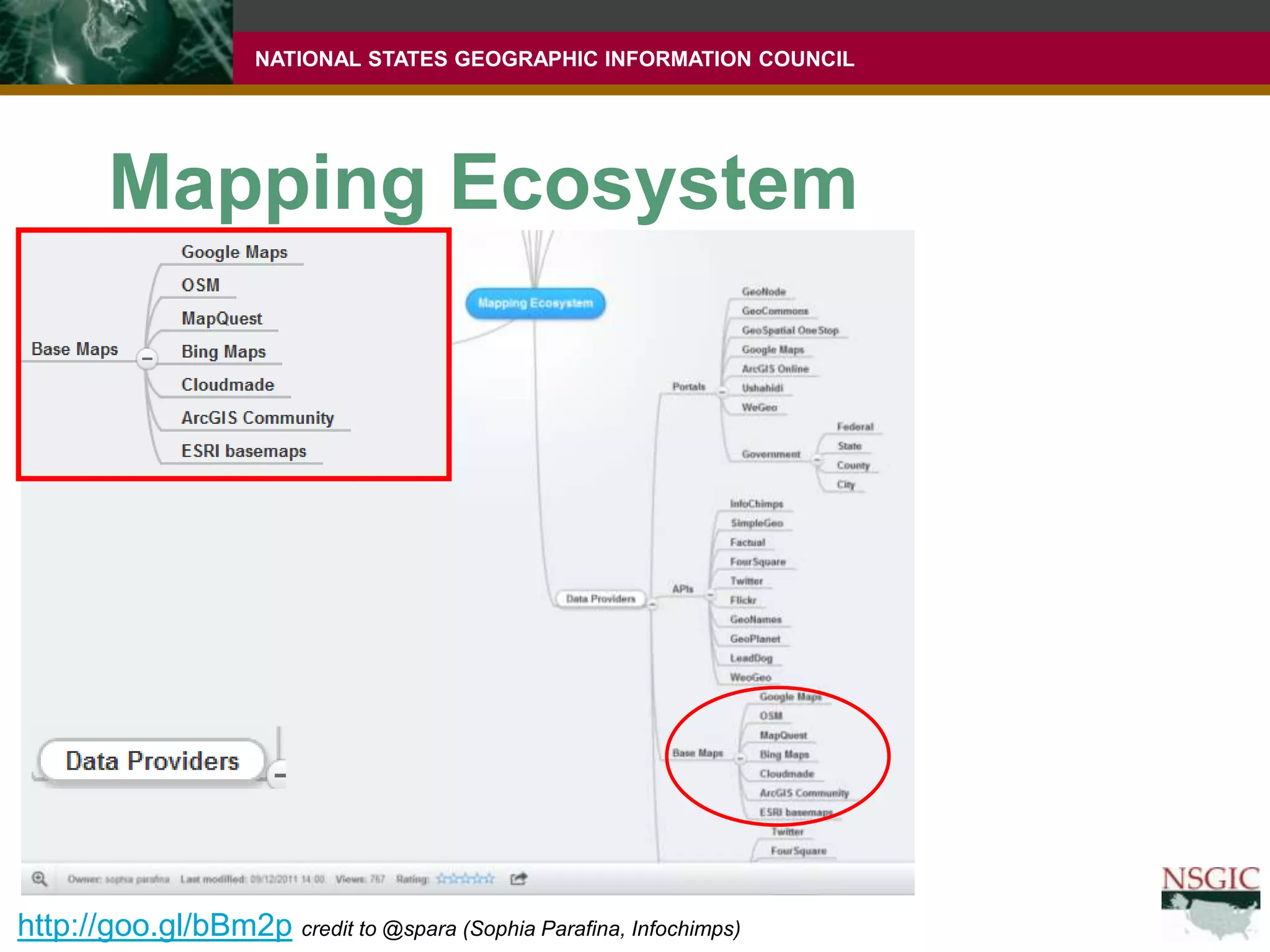Rate the mind map using the stars
Image resolution: width=1270 pixels, height=952 pixels.
[x=465, y=879]
